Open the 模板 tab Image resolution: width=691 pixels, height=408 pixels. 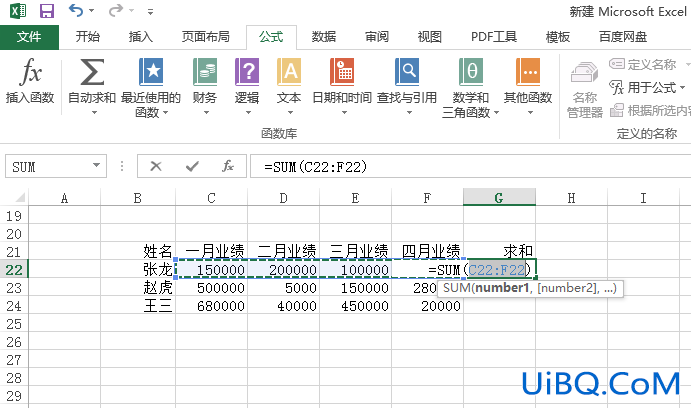[557, 37]
